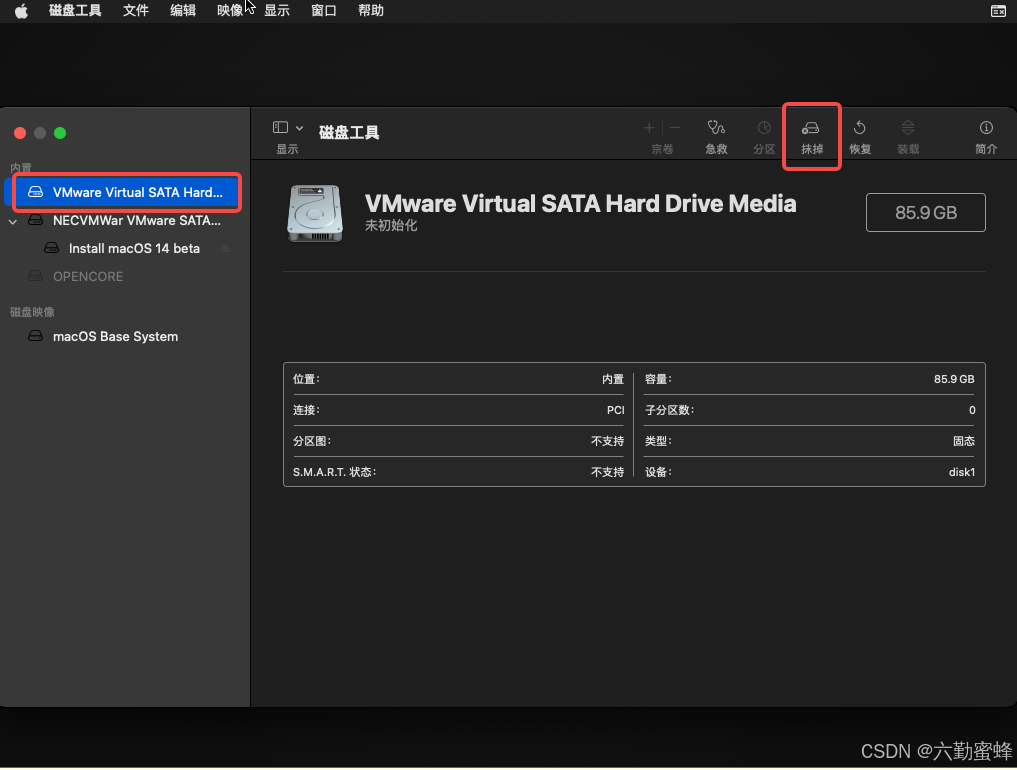
Task: Click the 类型 value 固态
Action: [x=964, y=441]
